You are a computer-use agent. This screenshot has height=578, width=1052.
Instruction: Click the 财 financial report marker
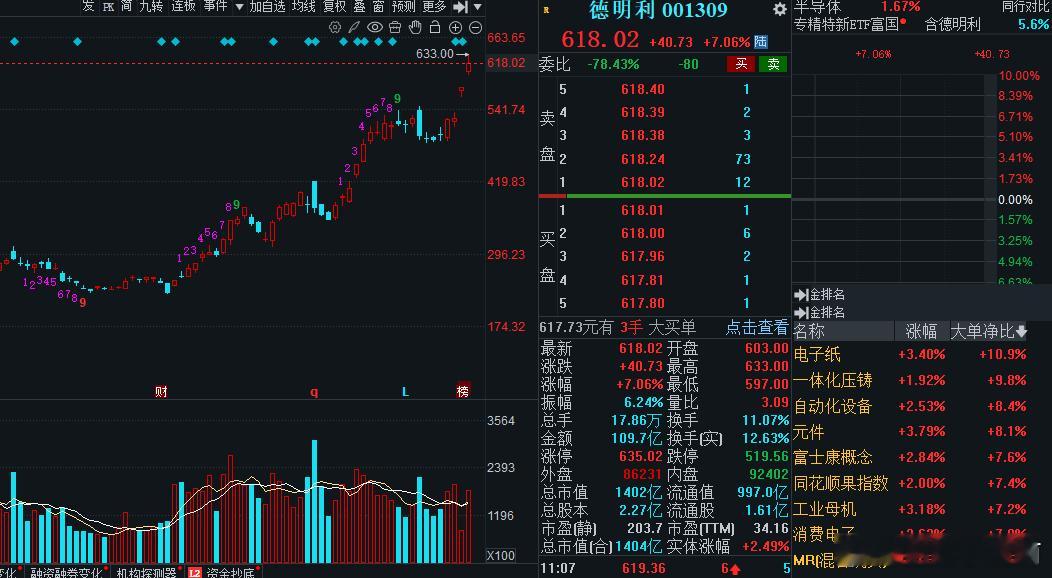[x=161, y=392]
